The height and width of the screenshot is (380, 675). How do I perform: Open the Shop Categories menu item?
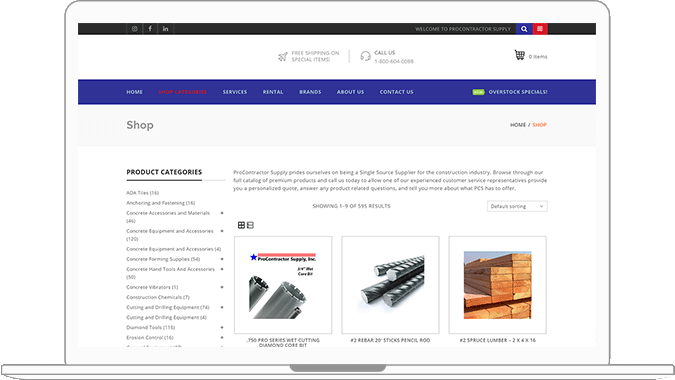point(183,92)
